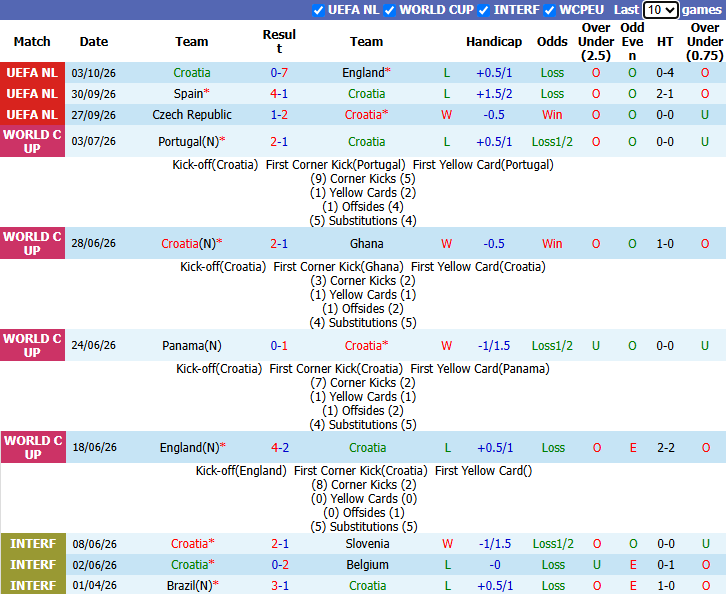
Task: Open the Brazil 3-1 score link
Action: pos(280,586)
